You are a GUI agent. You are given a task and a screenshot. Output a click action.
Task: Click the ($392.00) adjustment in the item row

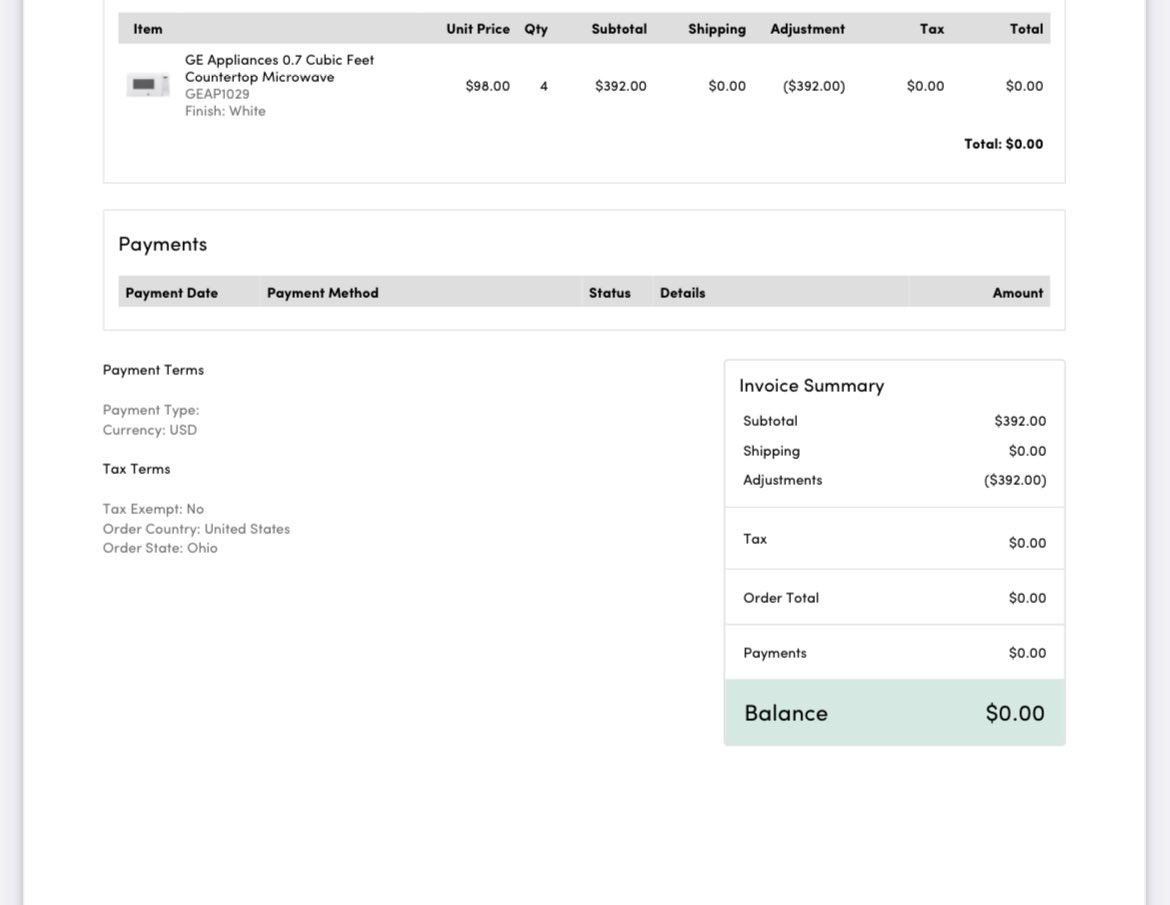(813, 86)
